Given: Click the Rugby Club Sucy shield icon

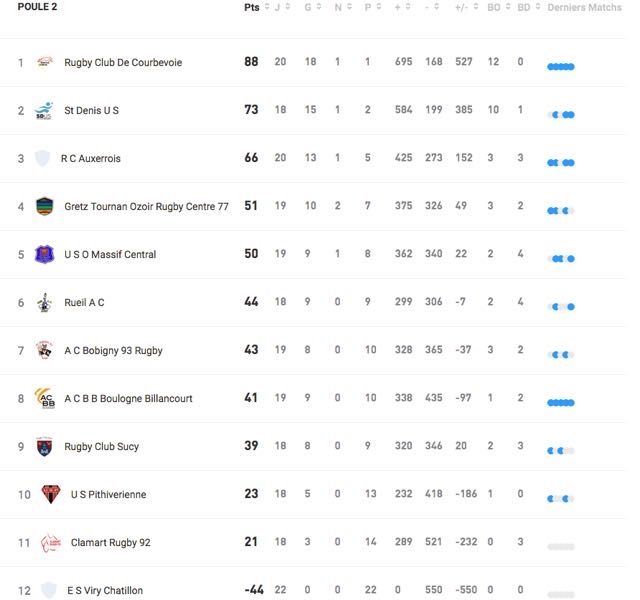Looking at the screenshot, I should (x=44, y=446).
